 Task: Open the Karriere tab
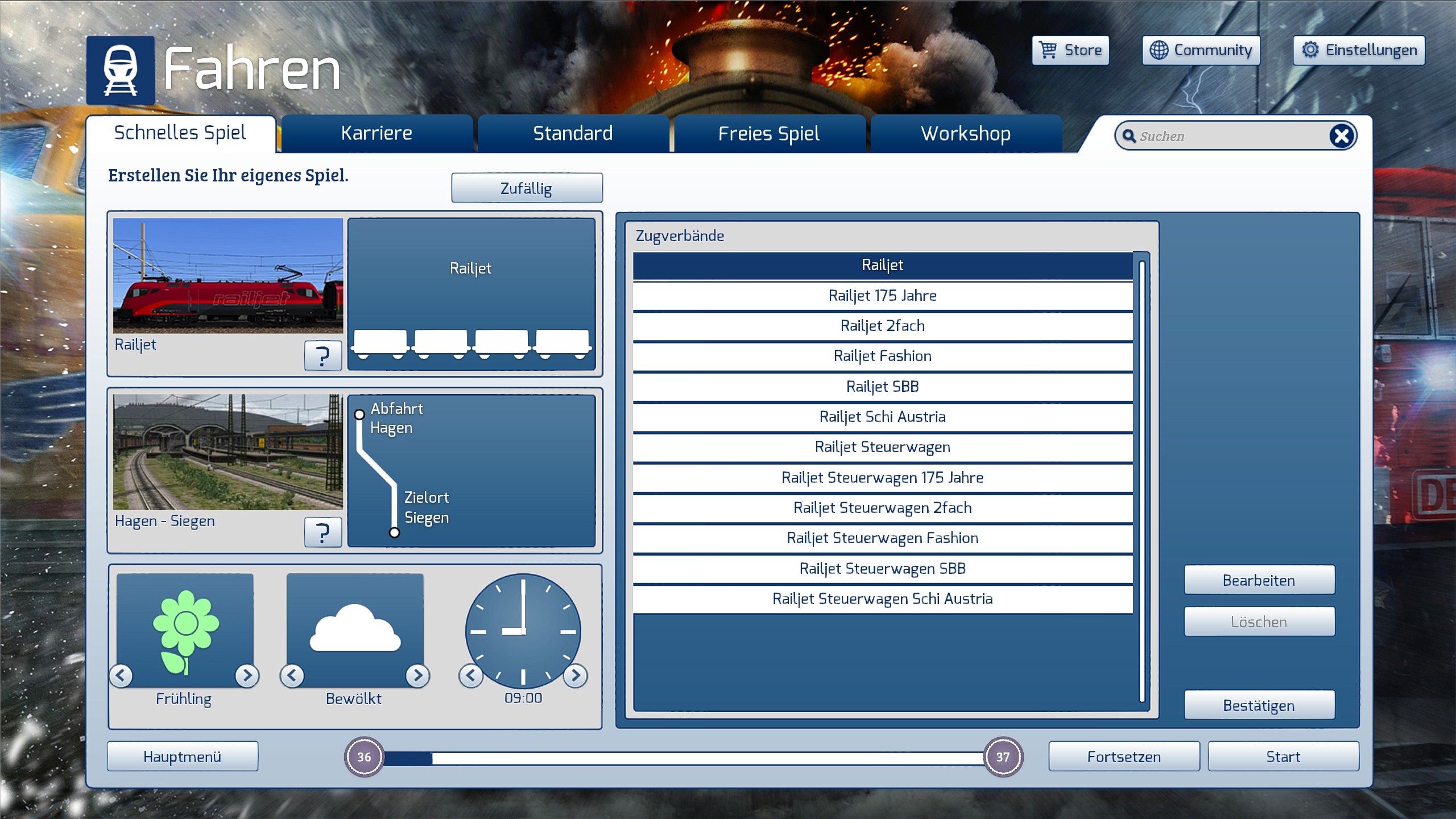tap(377, 134)
